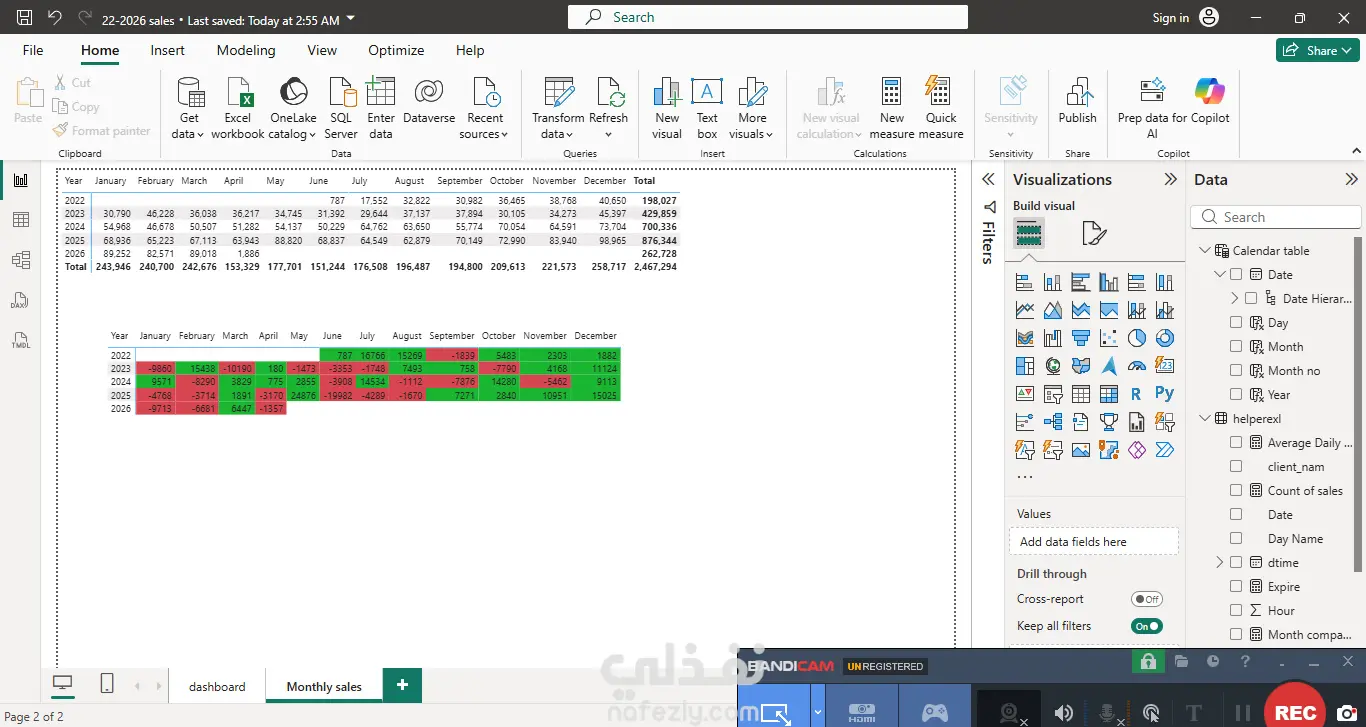Viewport: 1366px width, 727px height.
Task: Add a new report page
Action: [402, 685]
